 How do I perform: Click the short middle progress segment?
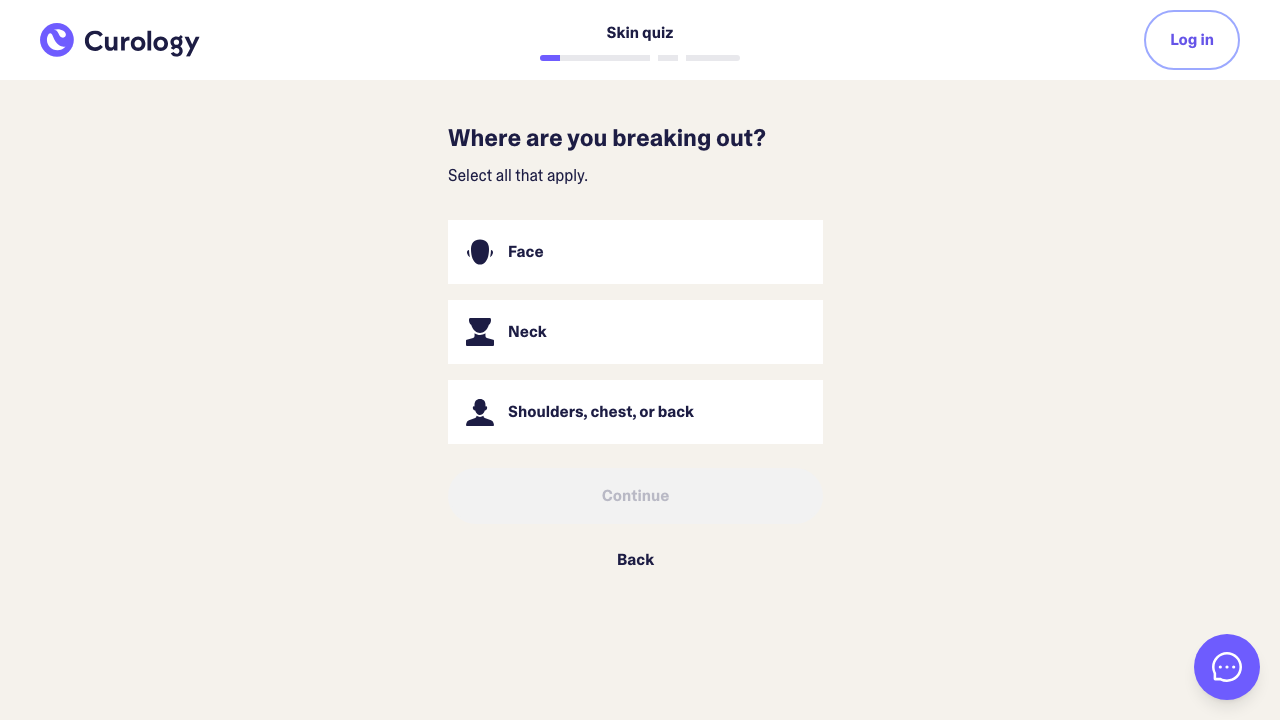click(x=668, y=58)
